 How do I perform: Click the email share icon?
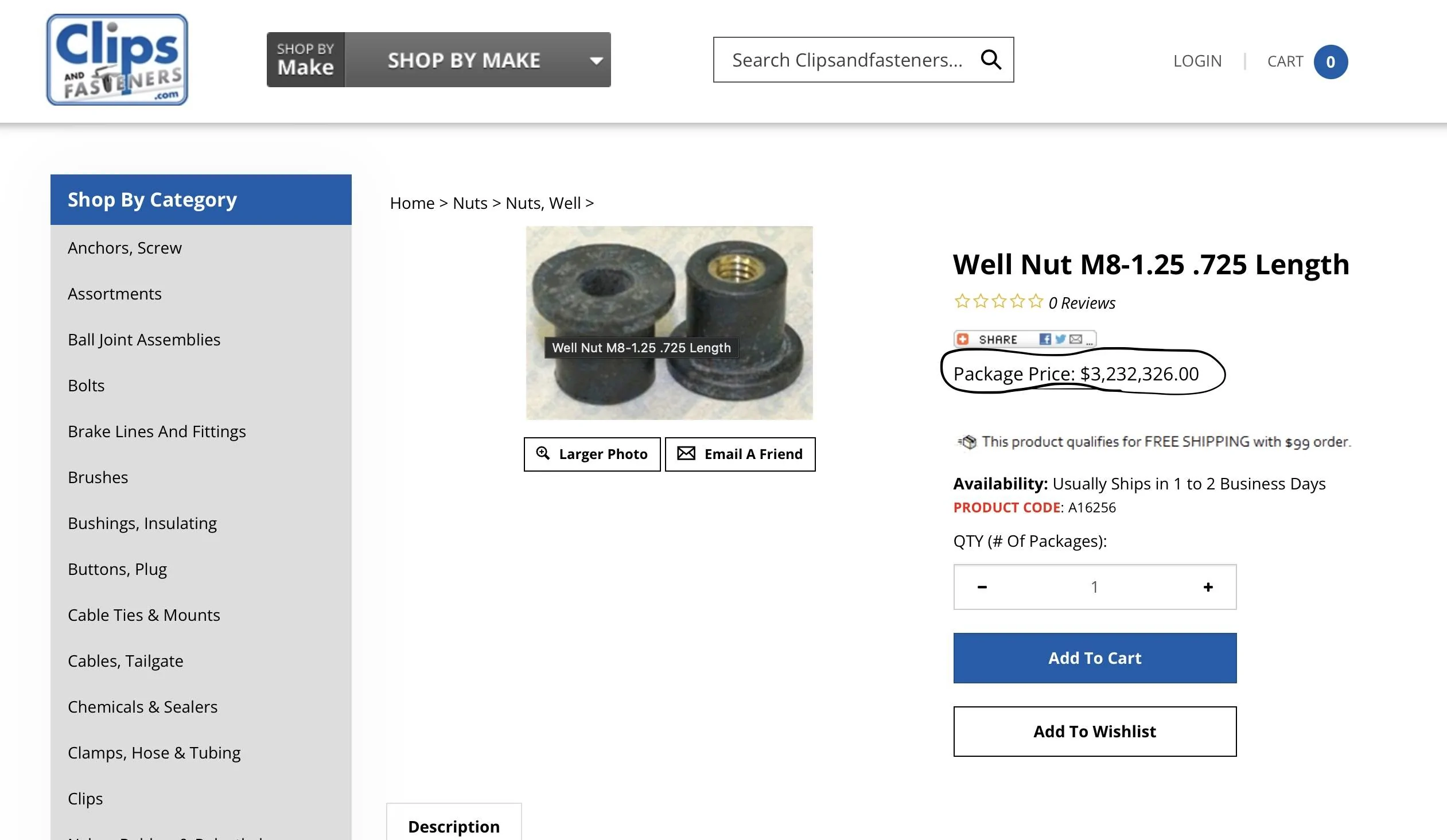pos(1075,339)
